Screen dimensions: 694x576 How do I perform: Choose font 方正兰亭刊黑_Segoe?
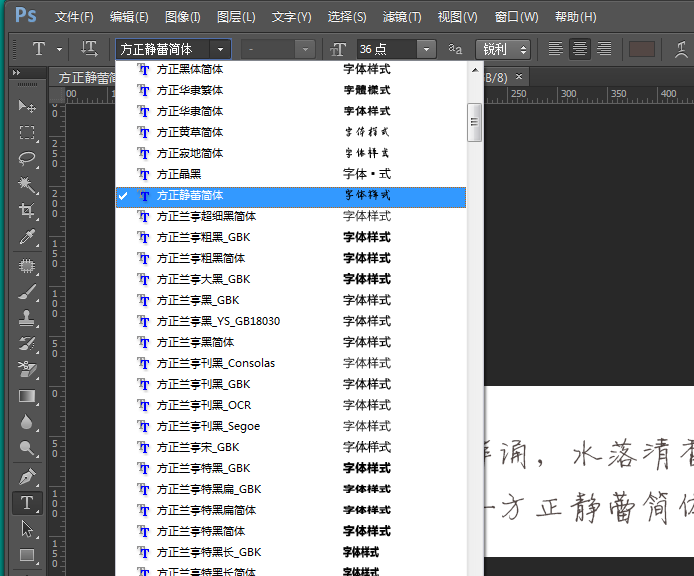(291, 426)
